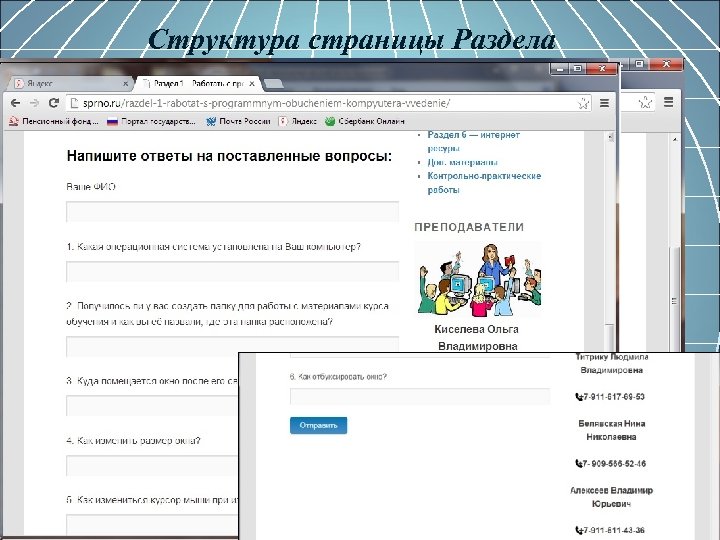
Task: Click the address bar URL
Action: click(266, 103)
